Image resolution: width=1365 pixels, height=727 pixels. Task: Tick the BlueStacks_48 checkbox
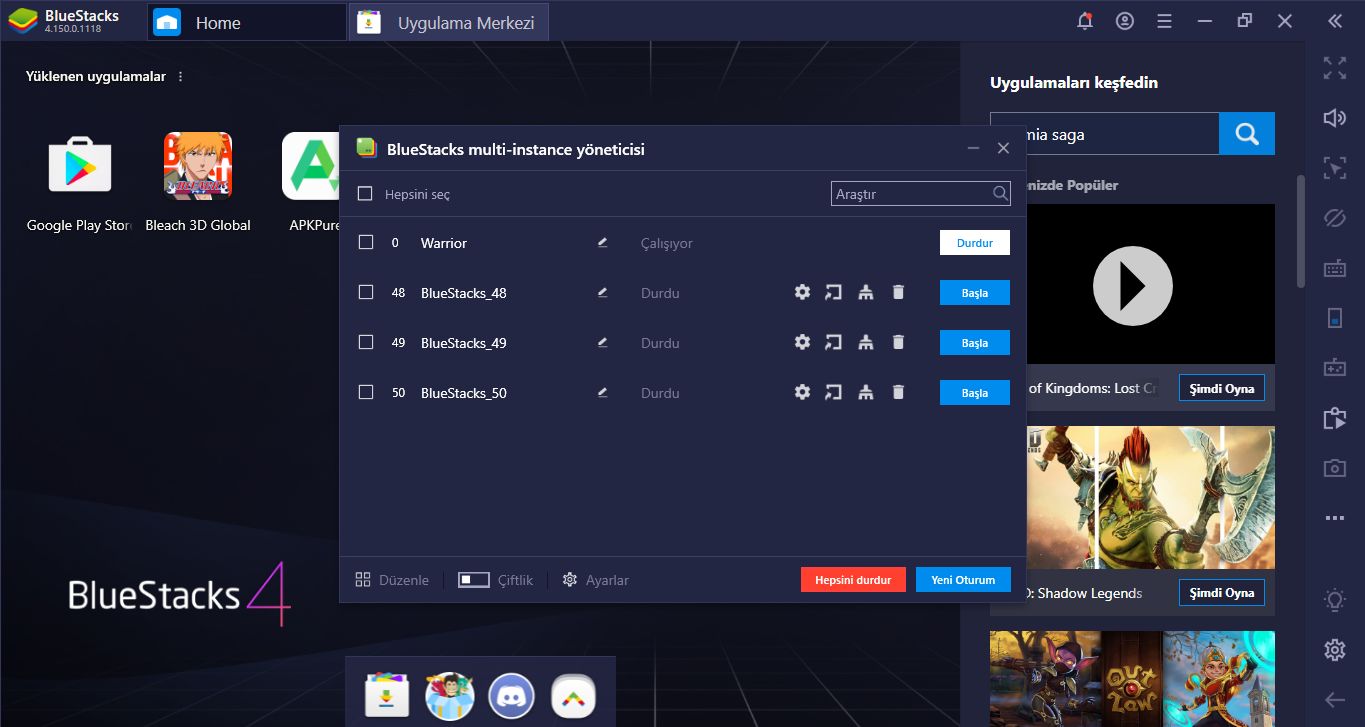tap(366, 292)
